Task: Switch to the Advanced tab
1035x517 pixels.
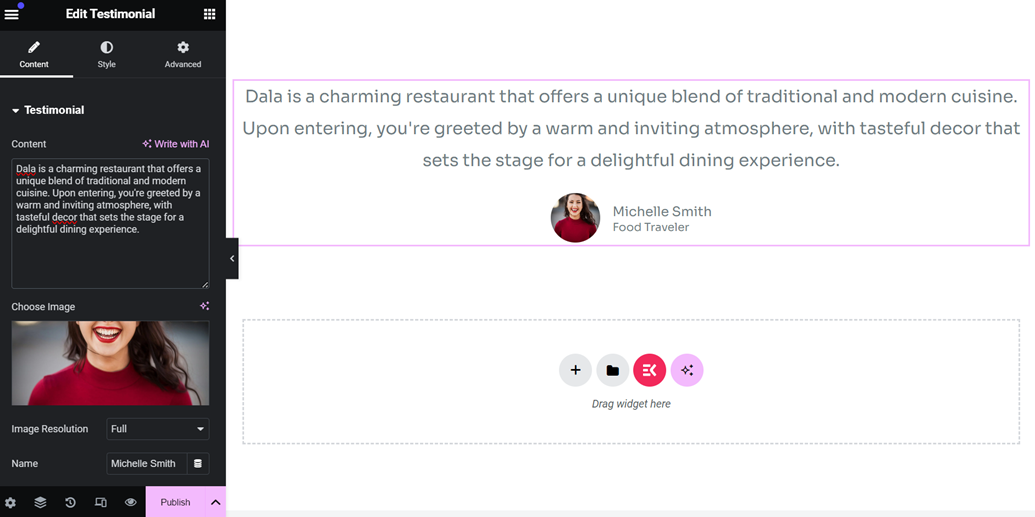Action: pos(183,54)
